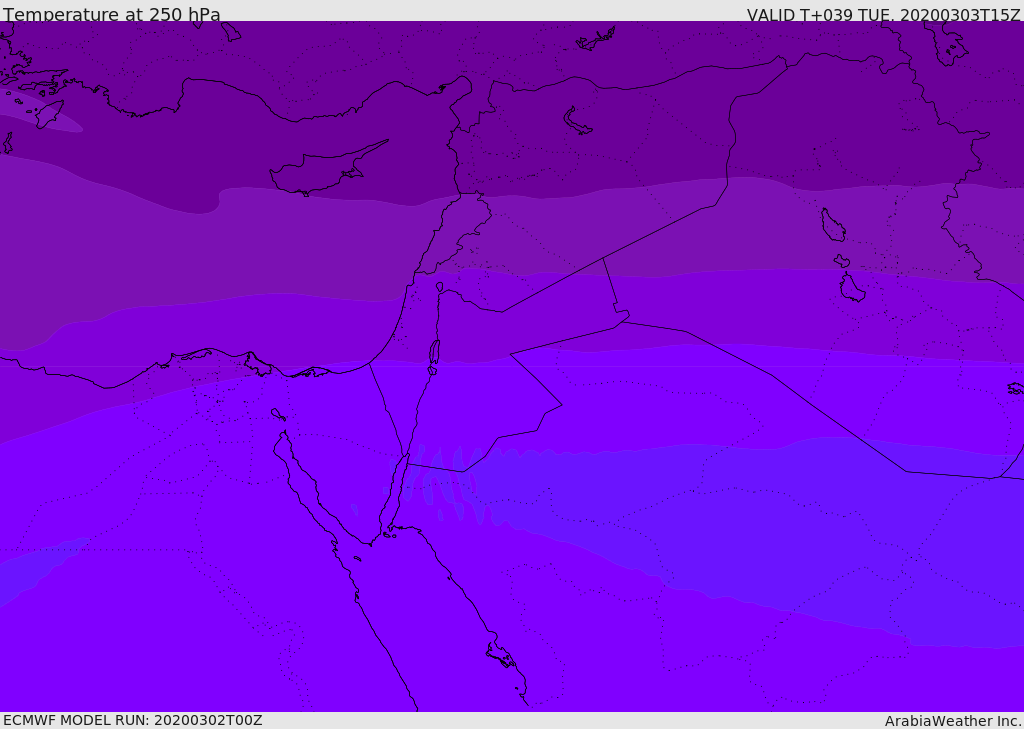1024x729 pixels.
Task: Click the 'VALID T+039 TUE. 20200303T15Z' label
Action: (x=884, y=15)
